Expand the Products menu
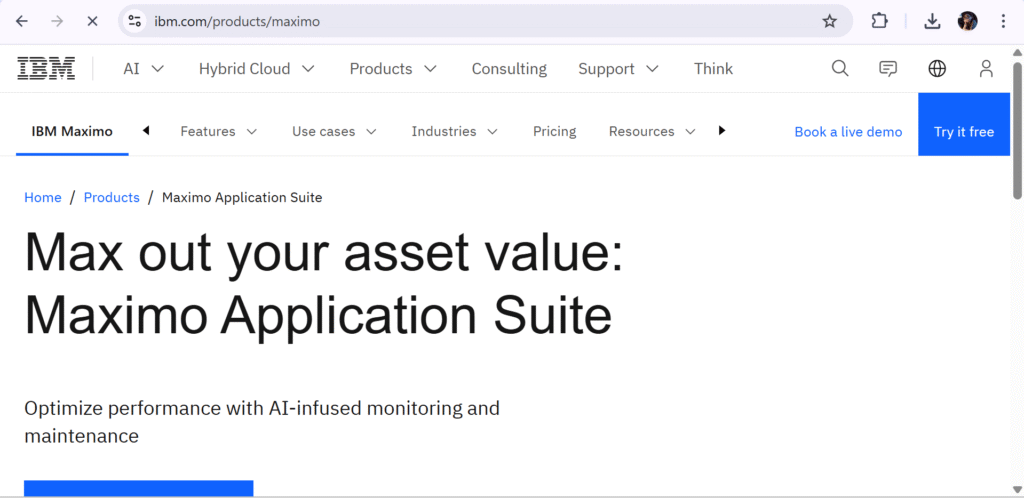Viewport: 1024px width, 498px height. (393, 69)
